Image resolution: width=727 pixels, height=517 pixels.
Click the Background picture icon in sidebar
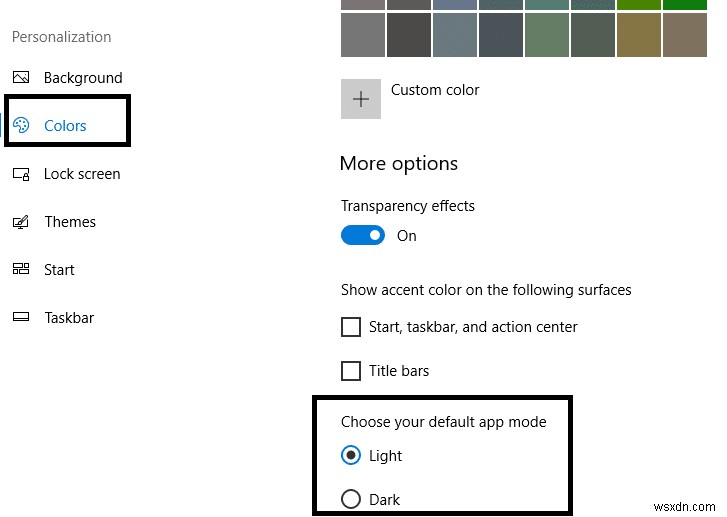point(21,77)
